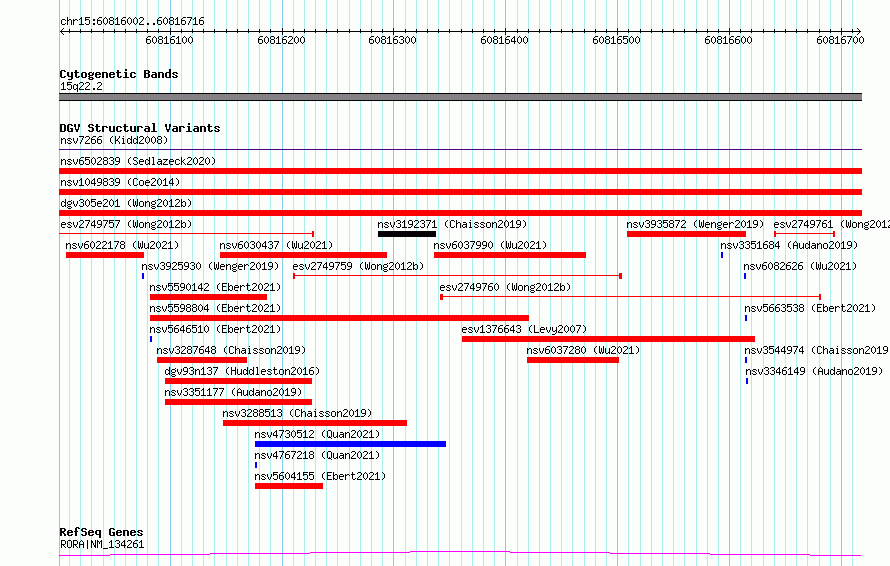Click the red bar under nsv3287648
This screenshot has width=890, height=566.
(202, 360)
